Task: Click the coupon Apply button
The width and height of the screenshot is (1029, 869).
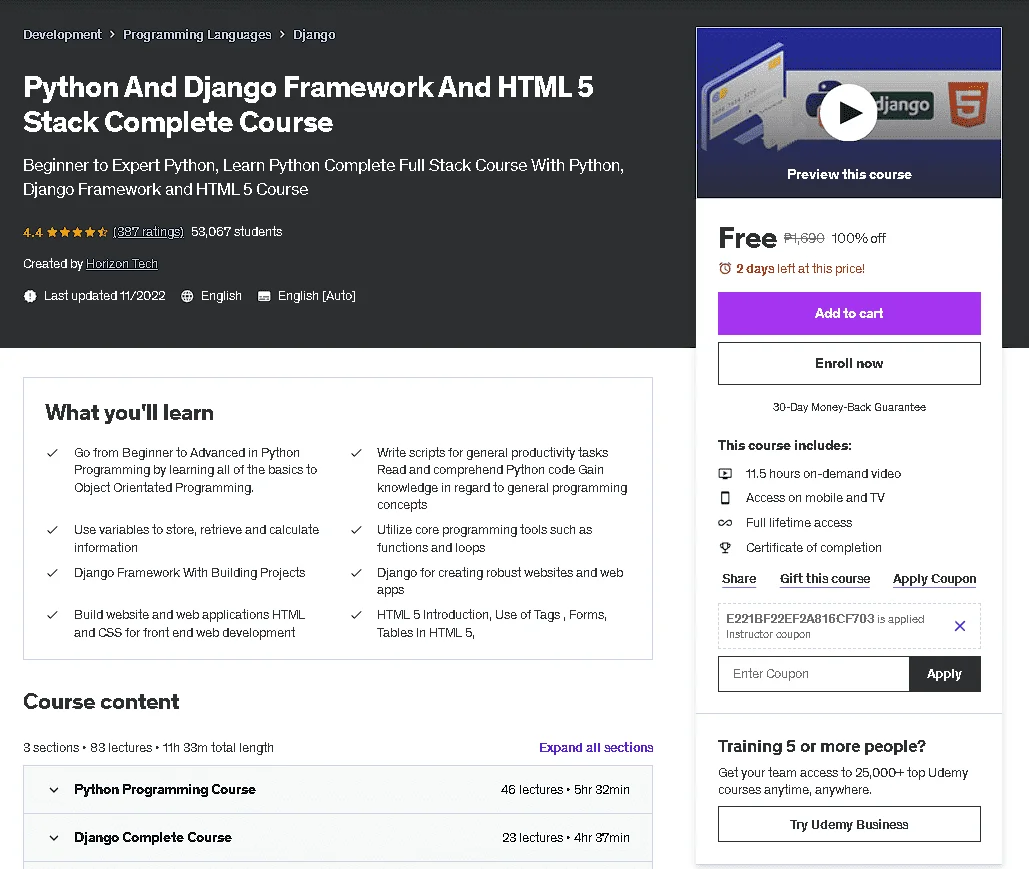Action: (x=944, y=674)
